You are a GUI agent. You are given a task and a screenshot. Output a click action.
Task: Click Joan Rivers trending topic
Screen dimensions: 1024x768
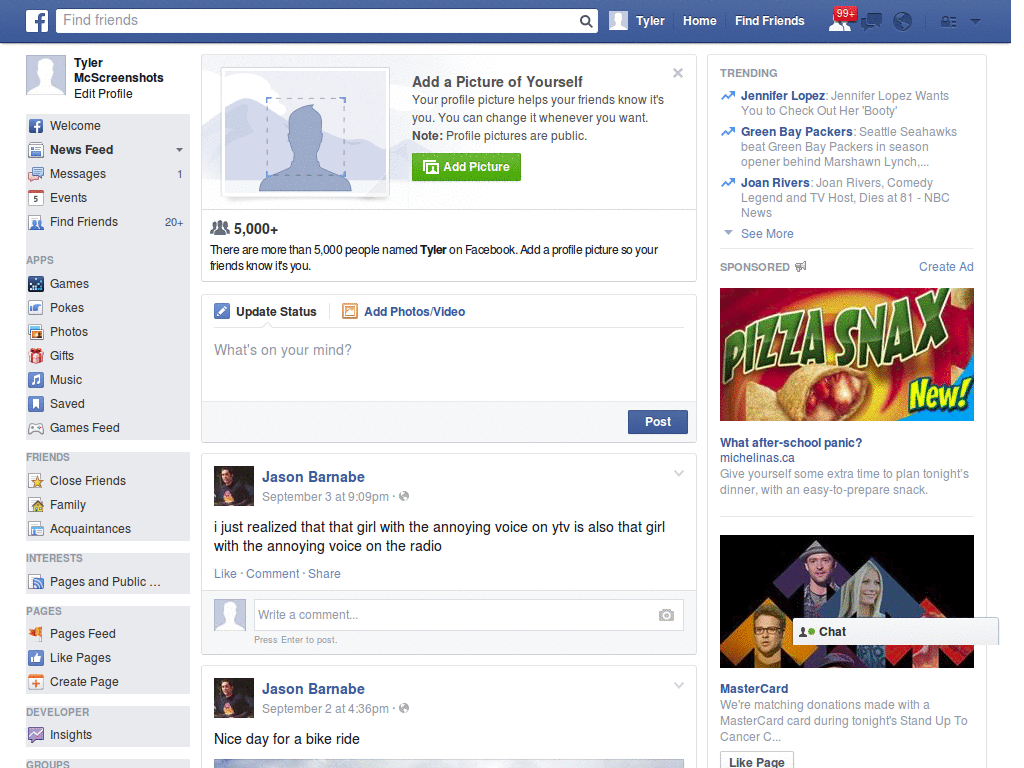[x=775, y=183]
